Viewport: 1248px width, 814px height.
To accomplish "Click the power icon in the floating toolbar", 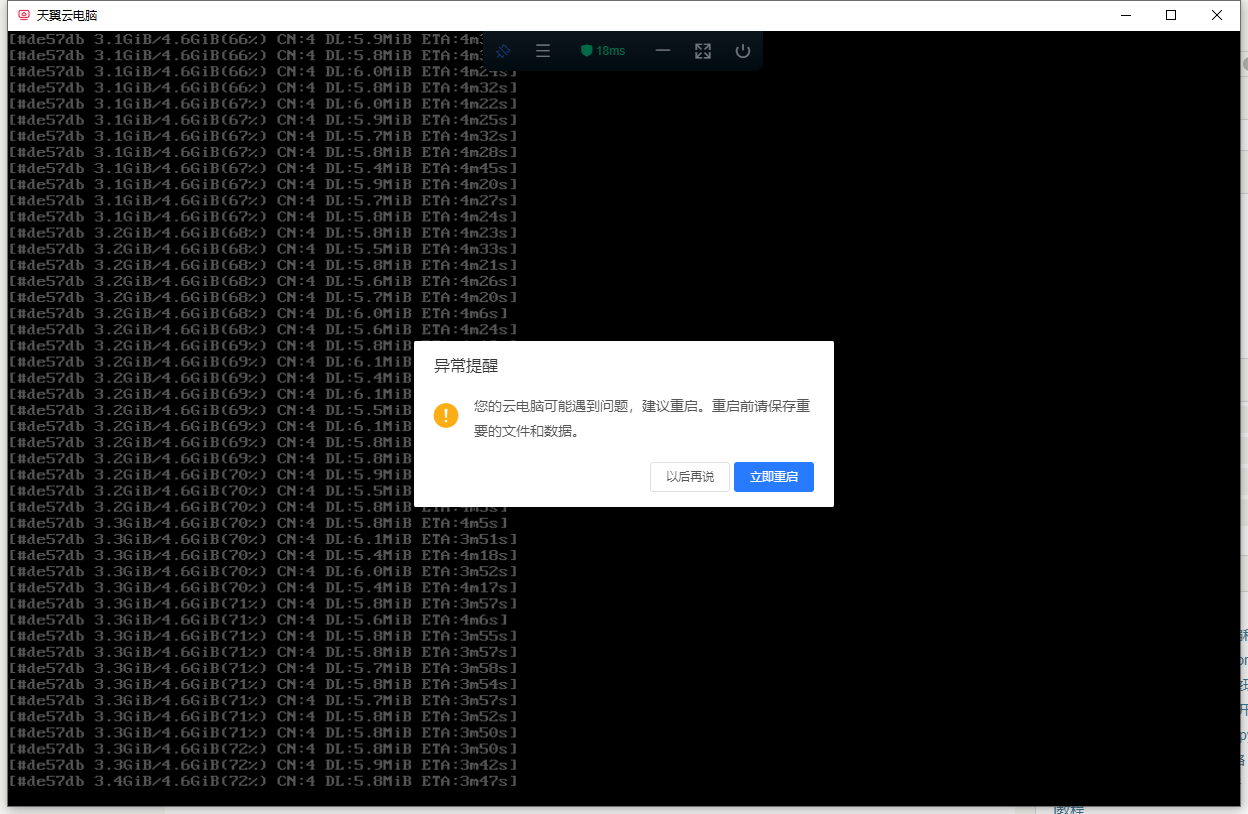I will coord(742,51).
